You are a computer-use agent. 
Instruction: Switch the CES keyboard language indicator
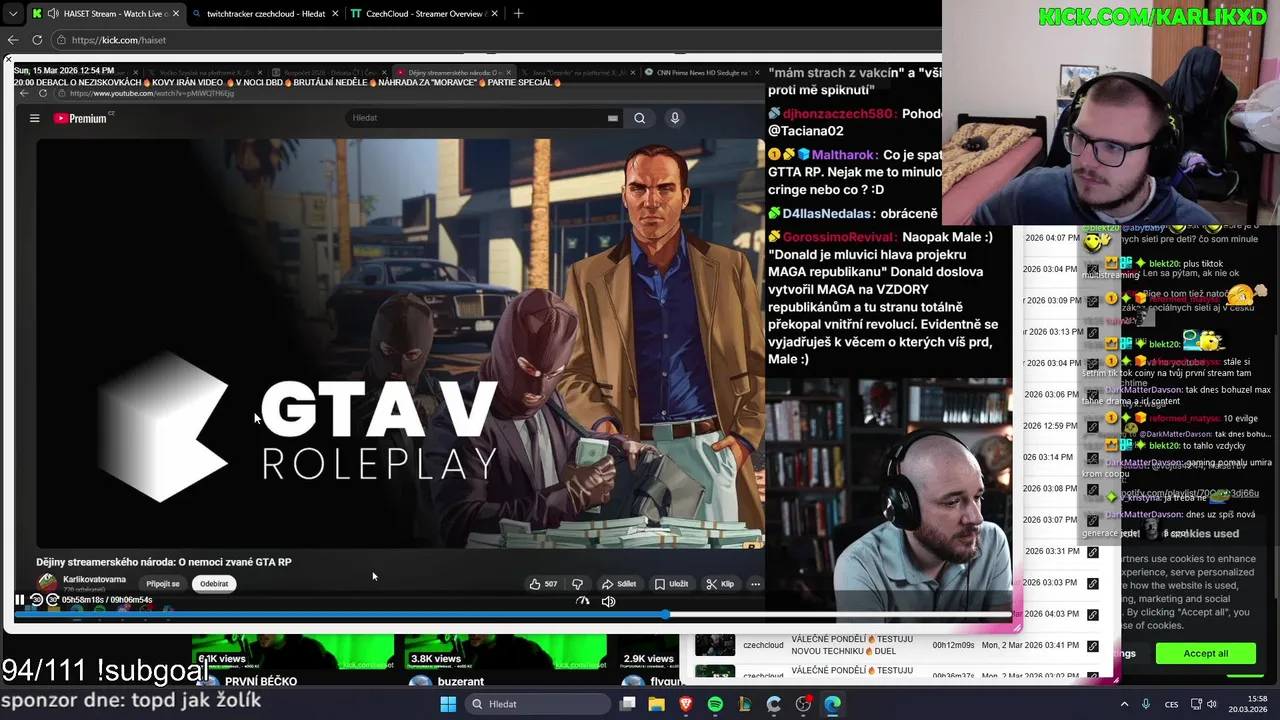click(1171, 704)
